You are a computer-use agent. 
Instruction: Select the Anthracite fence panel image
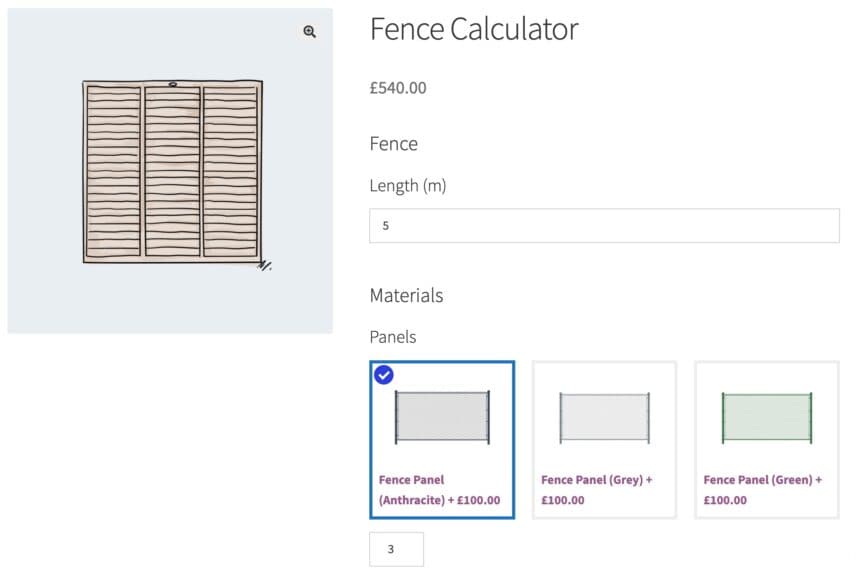pos(441,420)
